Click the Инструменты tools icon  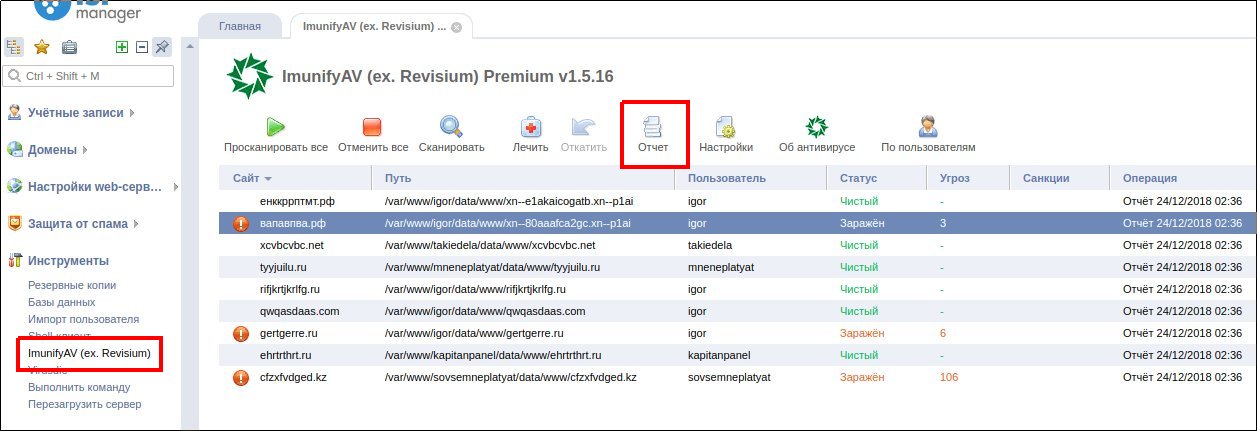click(x=15, y=260)
